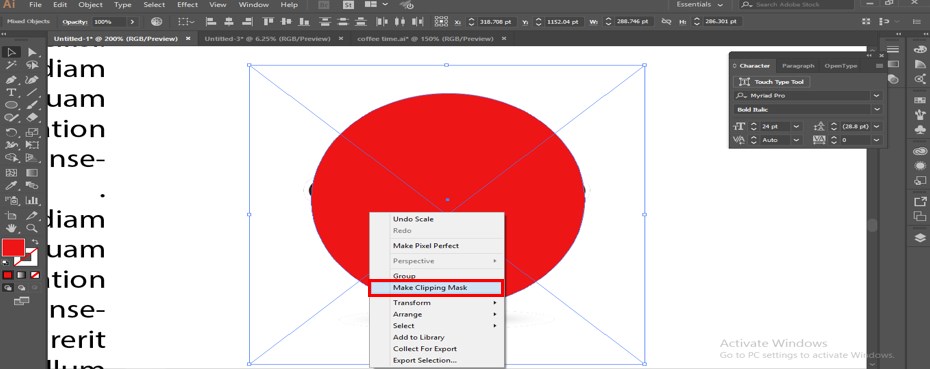
Task: Select the Paintbrush tool
Action: coord(32,105)
